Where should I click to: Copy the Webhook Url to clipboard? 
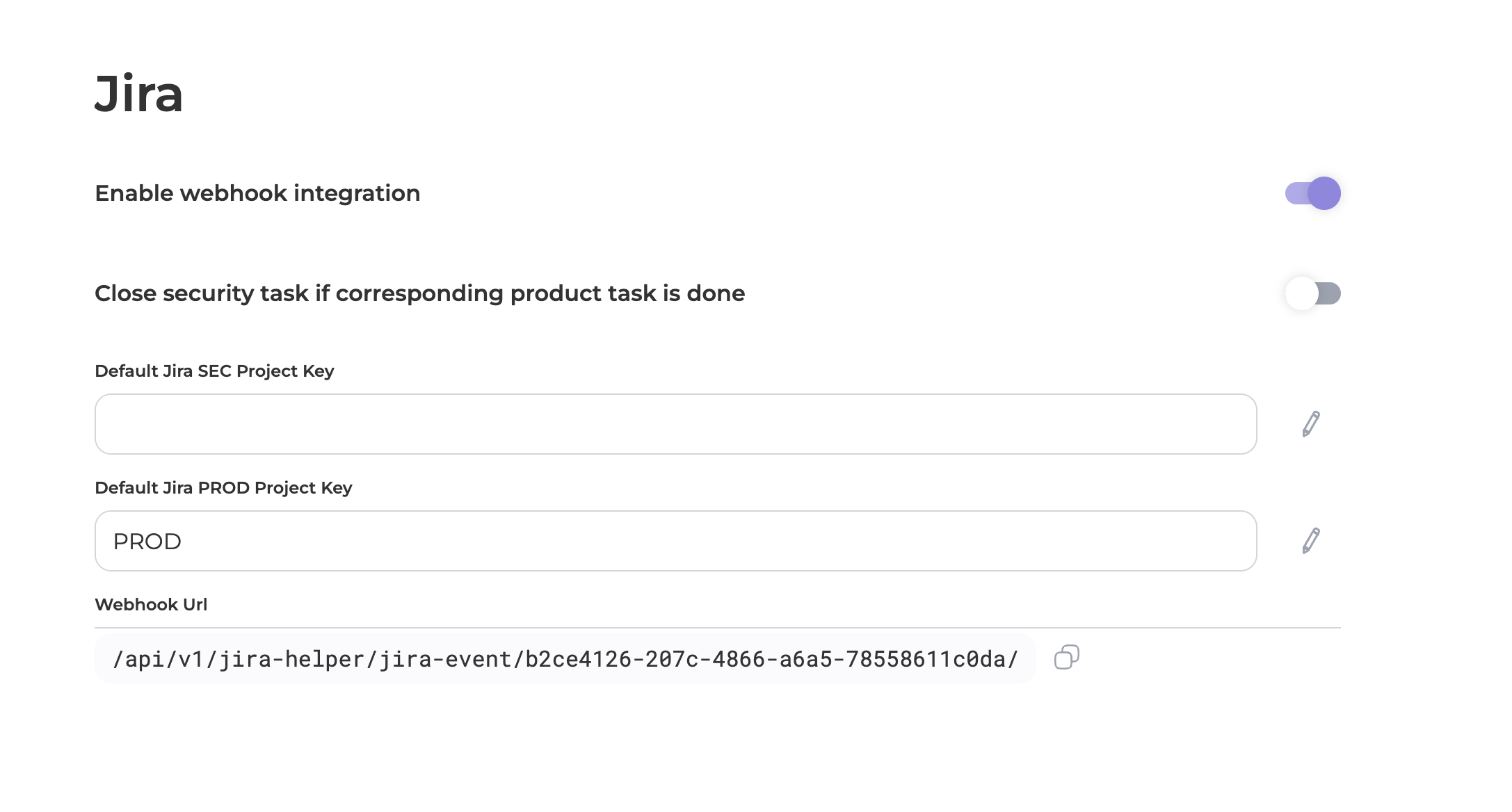(1066, 657)
